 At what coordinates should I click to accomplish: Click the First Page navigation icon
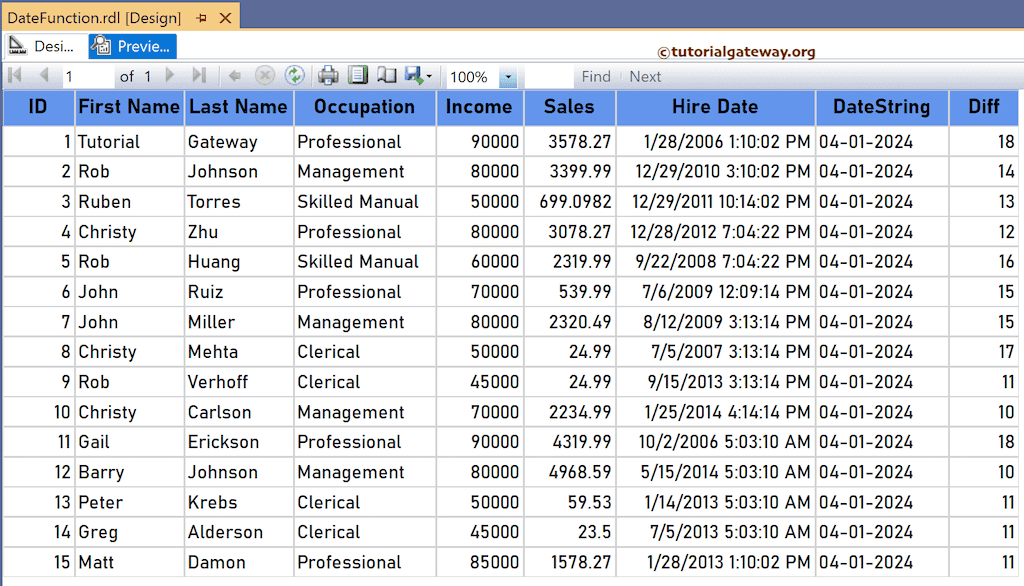coord(14,75)
